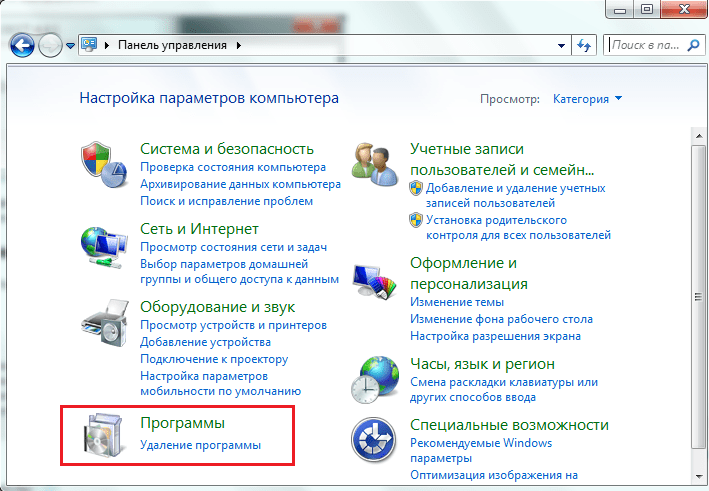Image resolution: width=709 pixels, height=491 pixels.
Task: Open the System and Security shield icon
Action: (104, 165)
